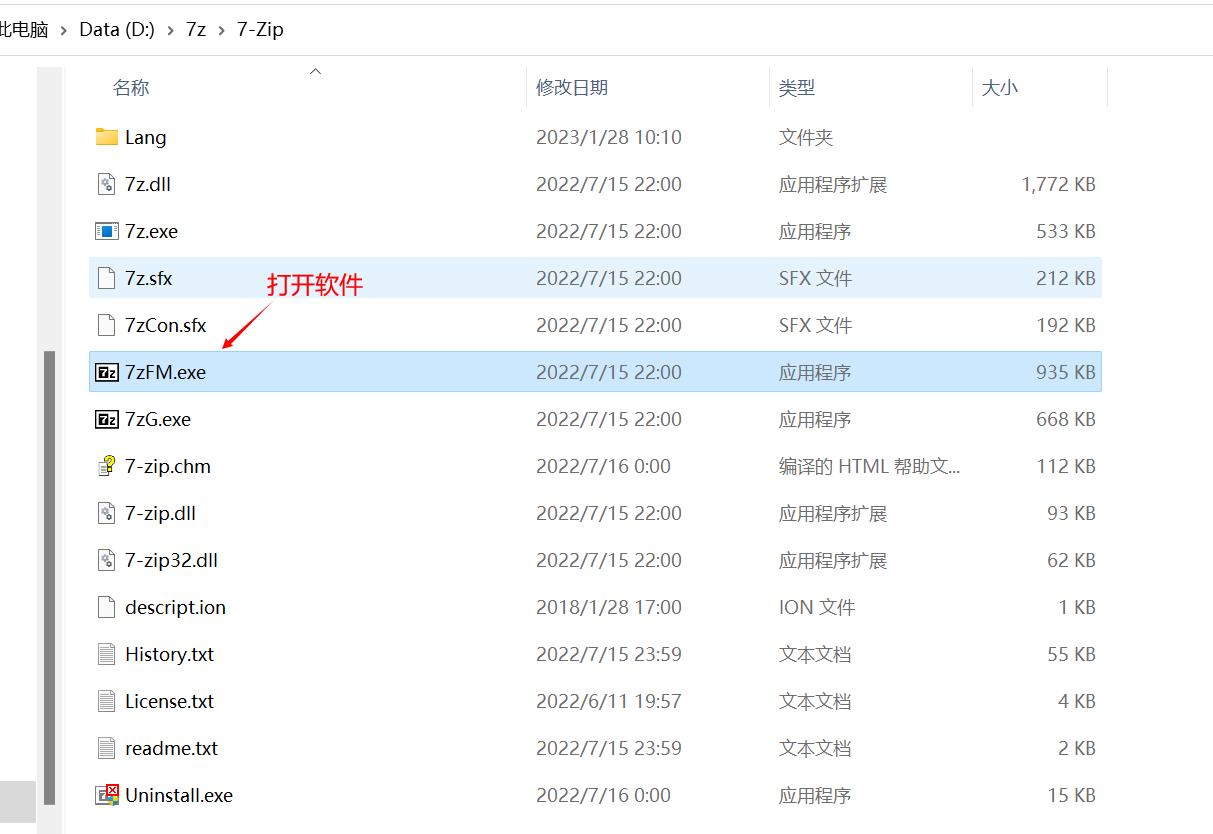The height and width of the screenshot is (834, 1213).
Task: Sort by the 大小 column header
Action: 1000,88
